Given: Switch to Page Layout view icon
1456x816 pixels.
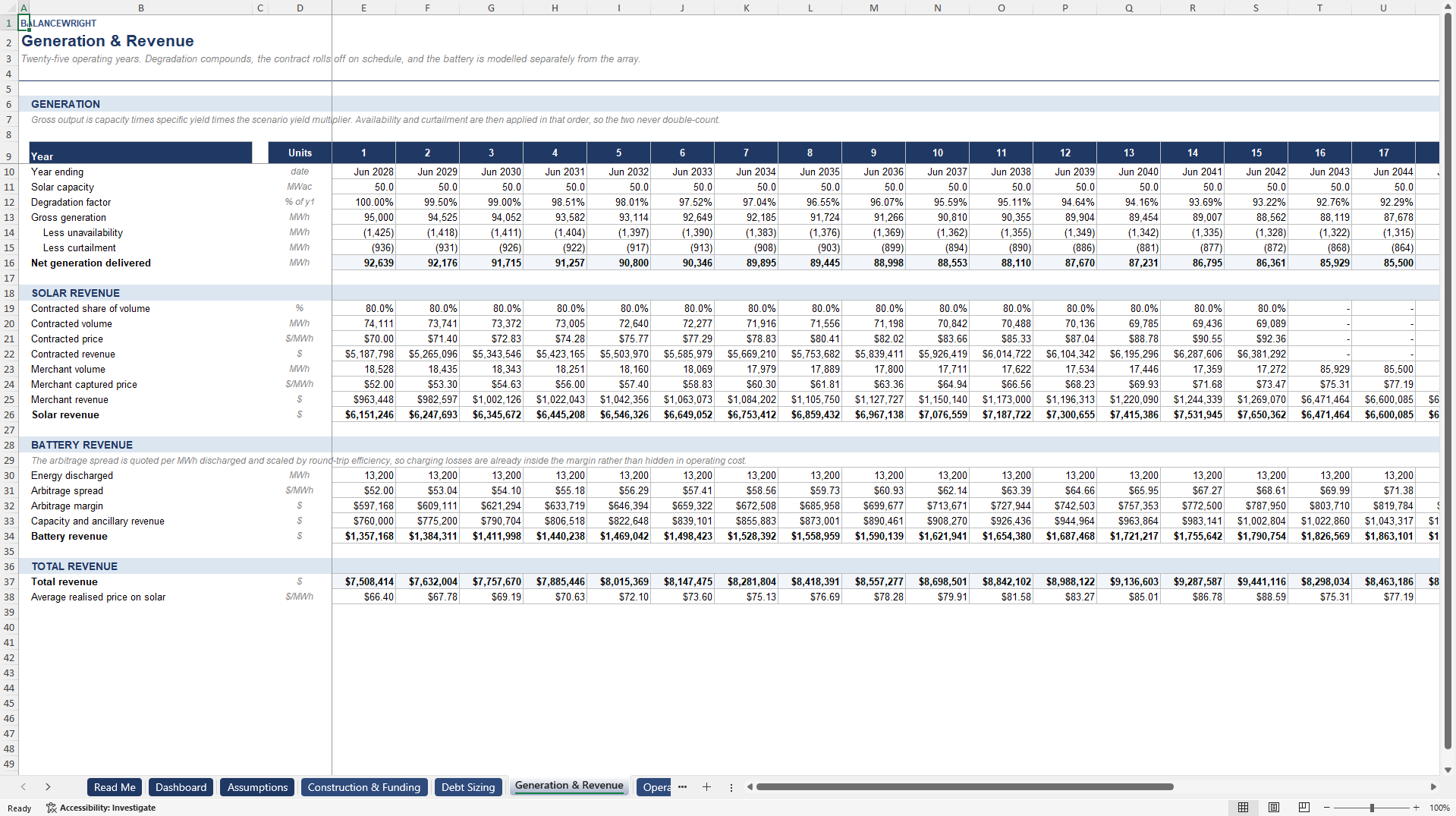Looking at the screenshot, I should pyautogui.click(x=1274, y=808).
